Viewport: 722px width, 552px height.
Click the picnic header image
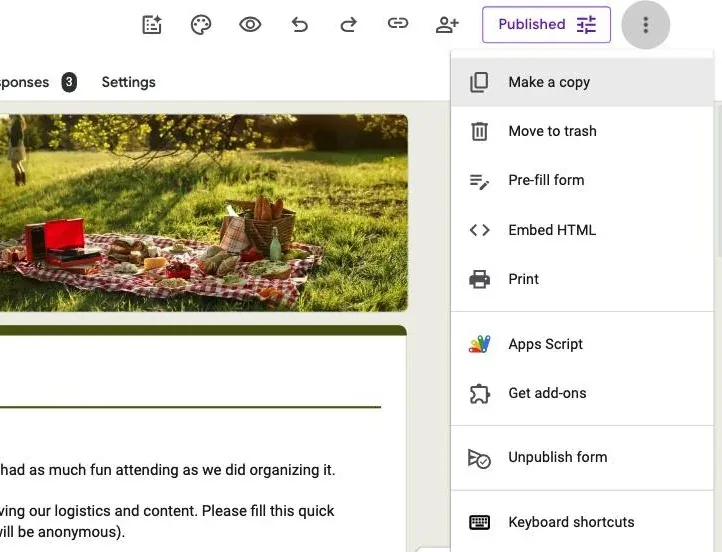pos(204,213)
